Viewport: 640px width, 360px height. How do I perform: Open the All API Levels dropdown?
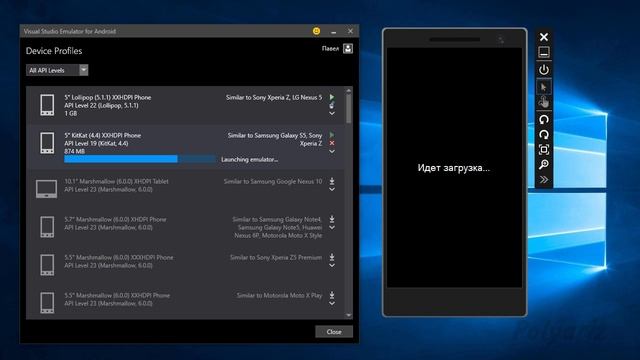tap(57, 70)
